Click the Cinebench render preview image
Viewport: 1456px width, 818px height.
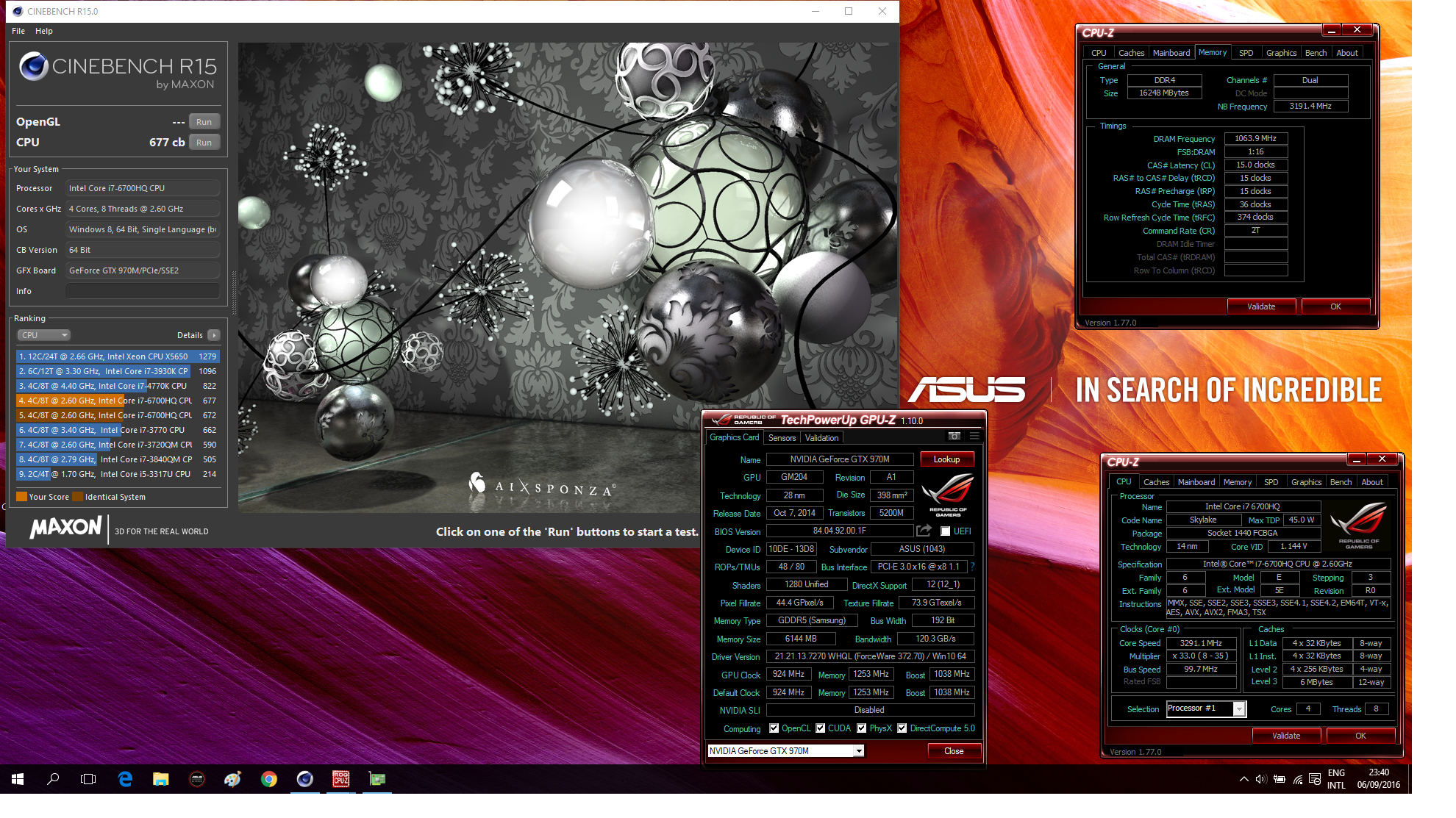click(568, 278)
